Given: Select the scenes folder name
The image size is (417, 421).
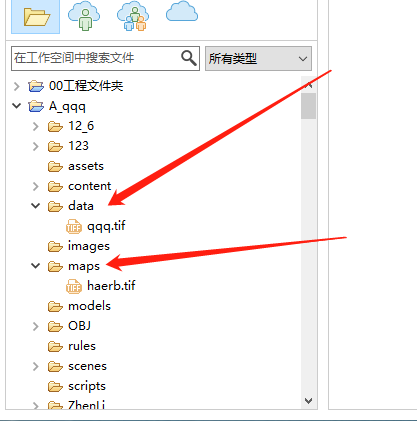Looking at the screenshot, I should [x=87, y=366].
